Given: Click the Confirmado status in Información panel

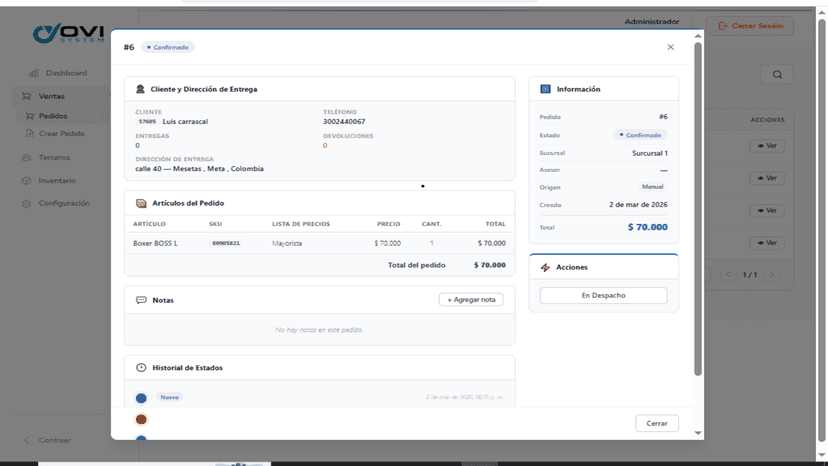Looking at the screenshot, I should click(x=640, y=135).
